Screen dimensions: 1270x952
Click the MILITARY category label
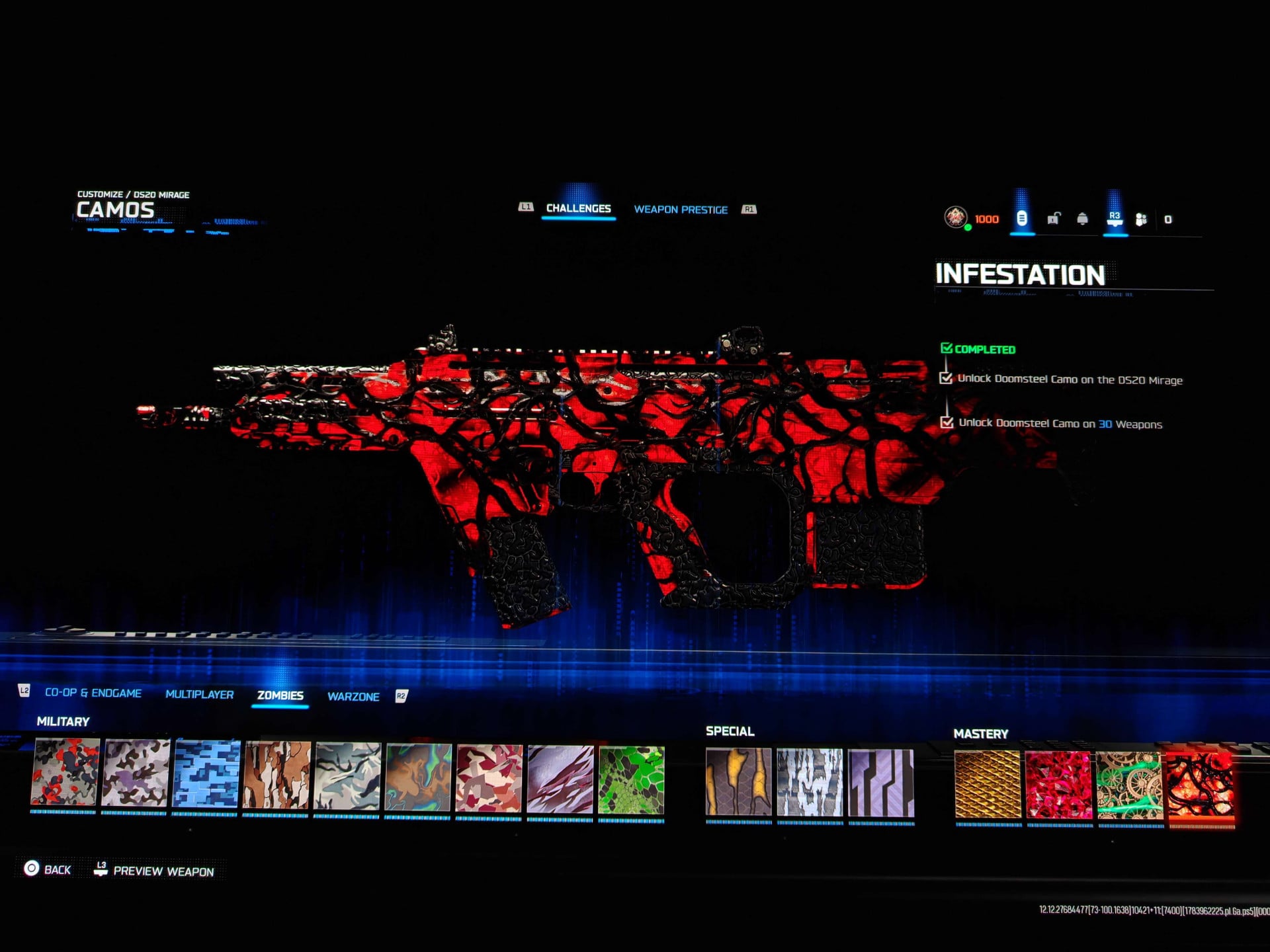63,721
